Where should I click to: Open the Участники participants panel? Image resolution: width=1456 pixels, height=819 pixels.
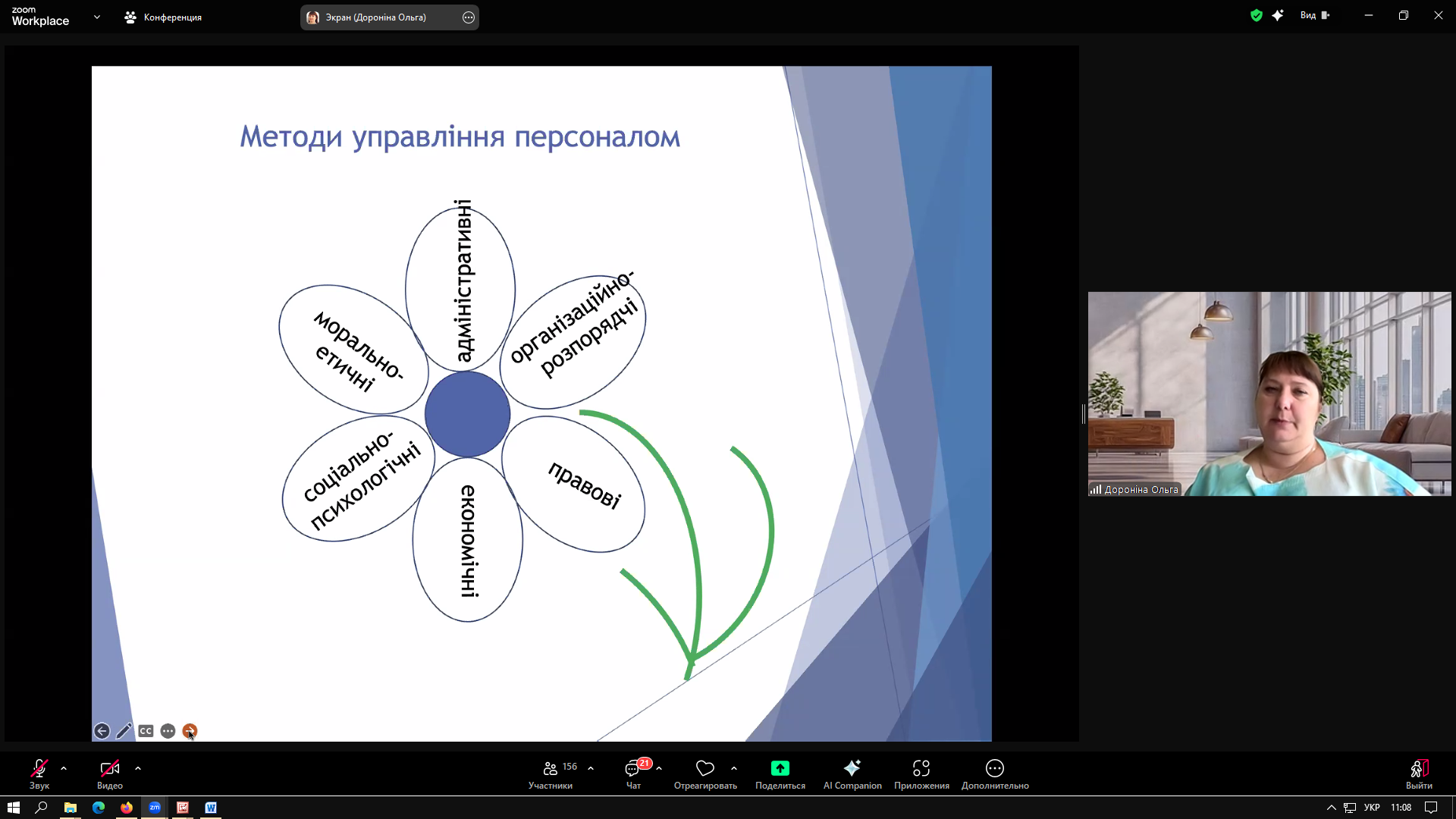point(551,773)
